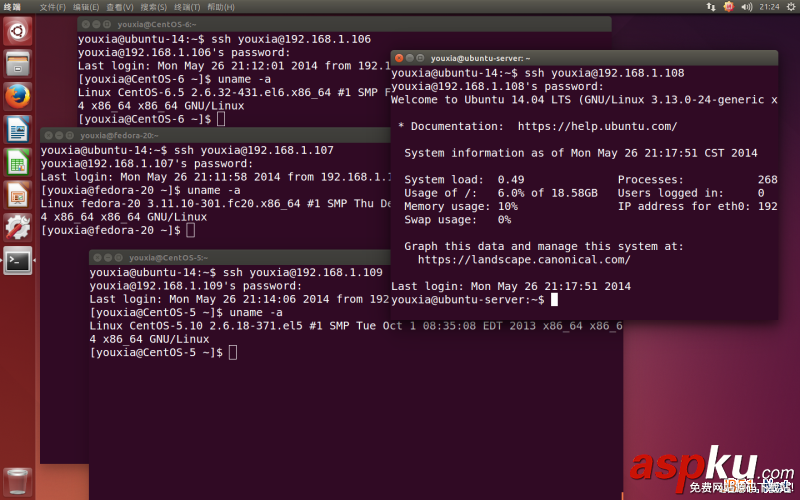This screenshot has height=500, width=800.
Task: Click the youxia@CentOS-5 window title bar
Action: (x=240, y=258)
